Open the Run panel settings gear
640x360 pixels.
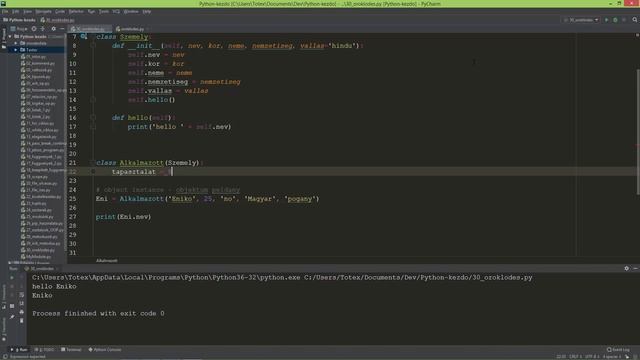click(x=627, y=268)
